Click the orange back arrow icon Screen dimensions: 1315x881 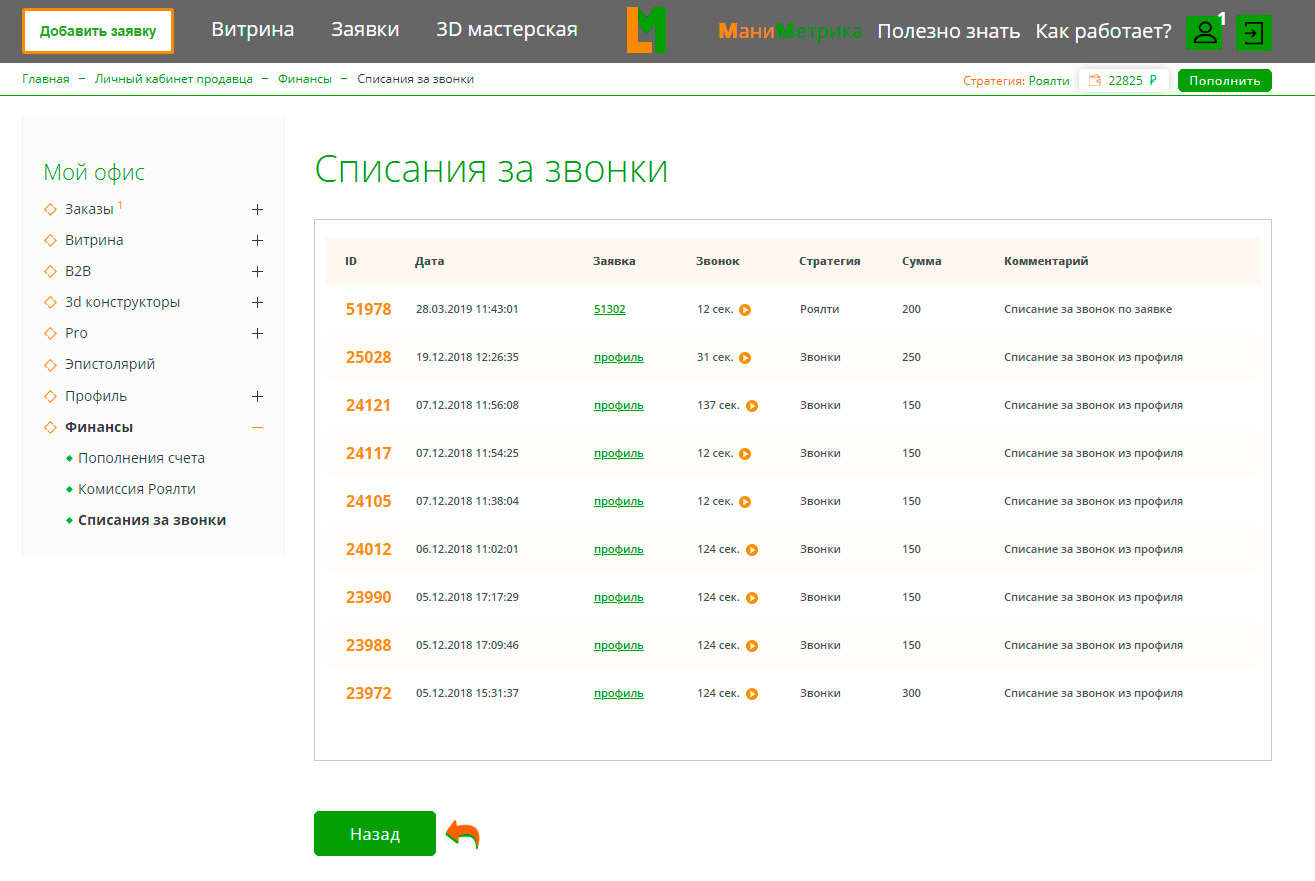(463, 834)
